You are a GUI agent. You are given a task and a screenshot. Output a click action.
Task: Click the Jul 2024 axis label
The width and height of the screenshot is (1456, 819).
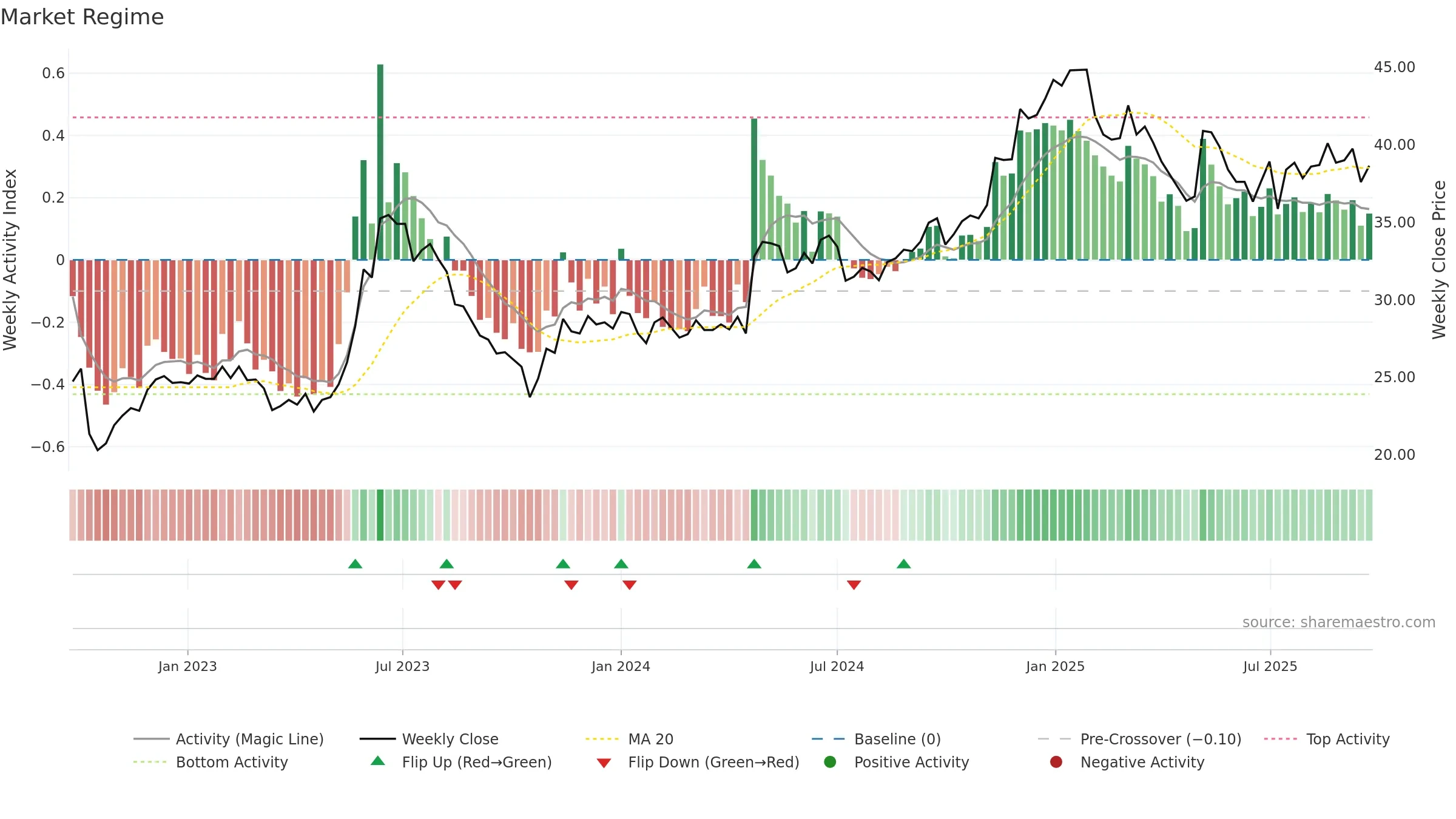click(x=837, y=667)
